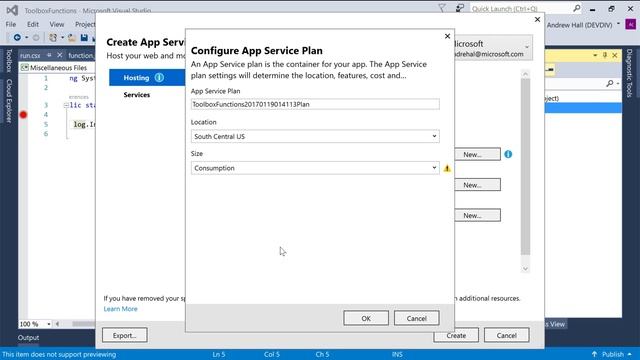
Task: Click the notifications flag icon
Action: click(442, 8)
